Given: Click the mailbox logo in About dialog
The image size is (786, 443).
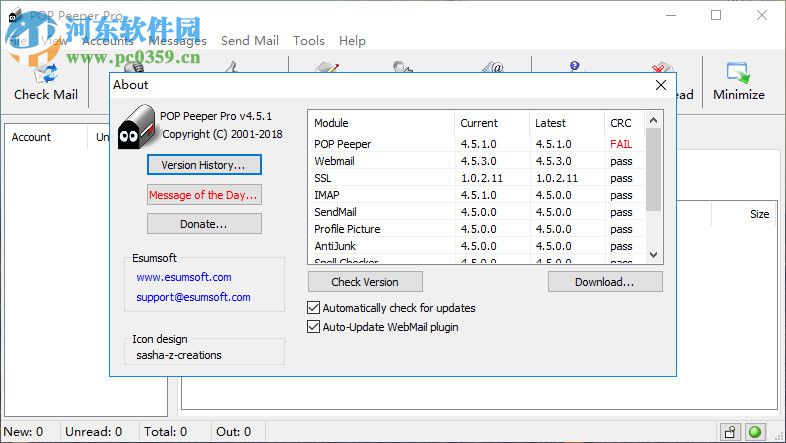Looking at the screenshot, I should coord(136,127).
